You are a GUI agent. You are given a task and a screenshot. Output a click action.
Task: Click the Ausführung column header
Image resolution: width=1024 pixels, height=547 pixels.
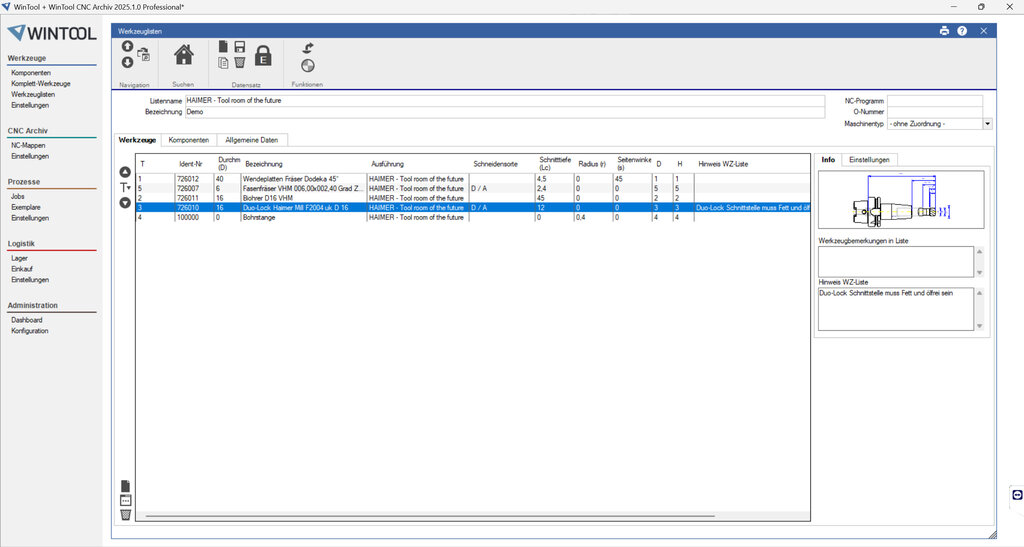(x=387, y=164)
